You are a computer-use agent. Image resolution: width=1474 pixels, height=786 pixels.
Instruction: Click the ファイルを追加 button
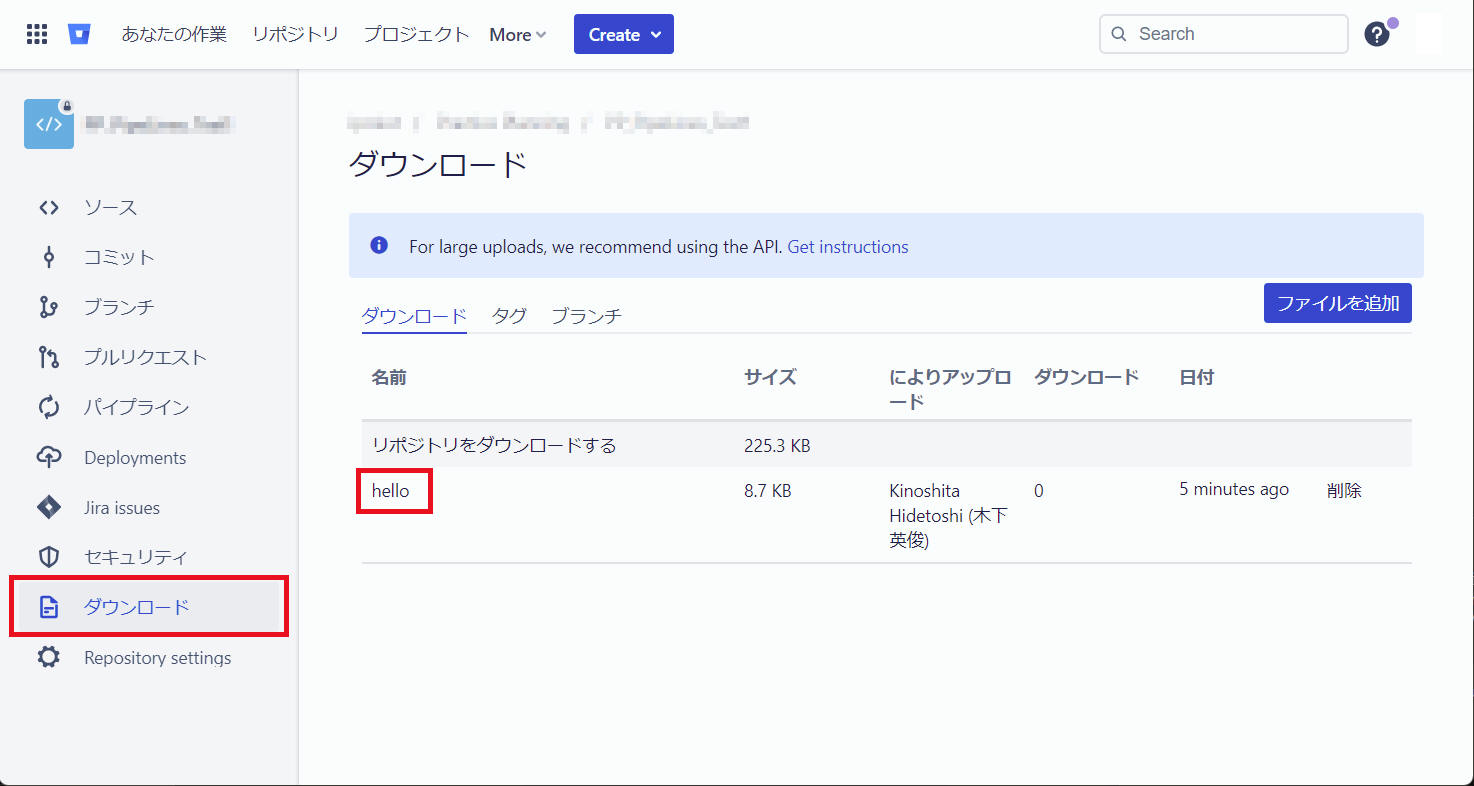click(x=1337, y=303)
